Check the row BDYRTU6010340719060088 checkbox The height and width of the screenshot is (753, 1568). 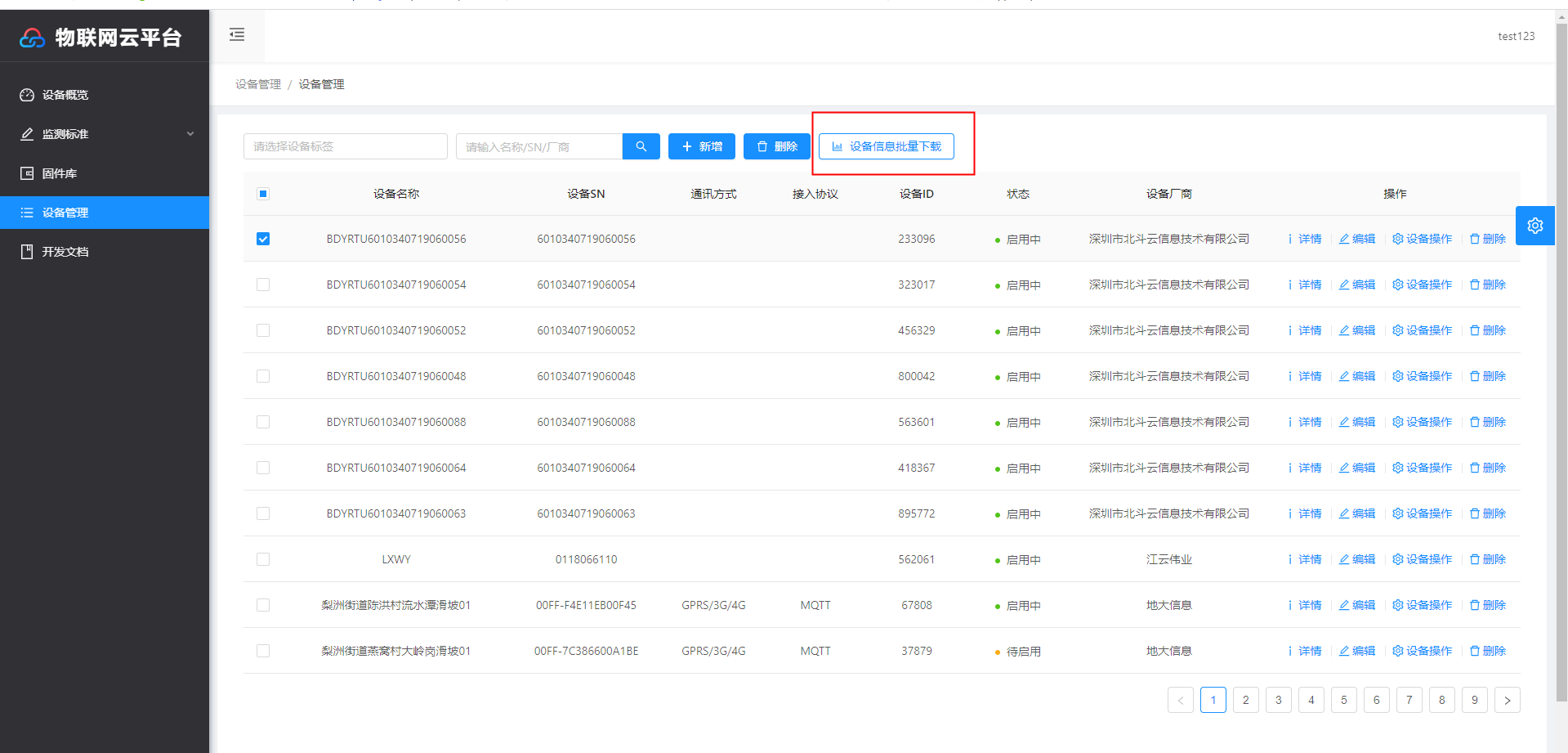click(x=263, y=422)
